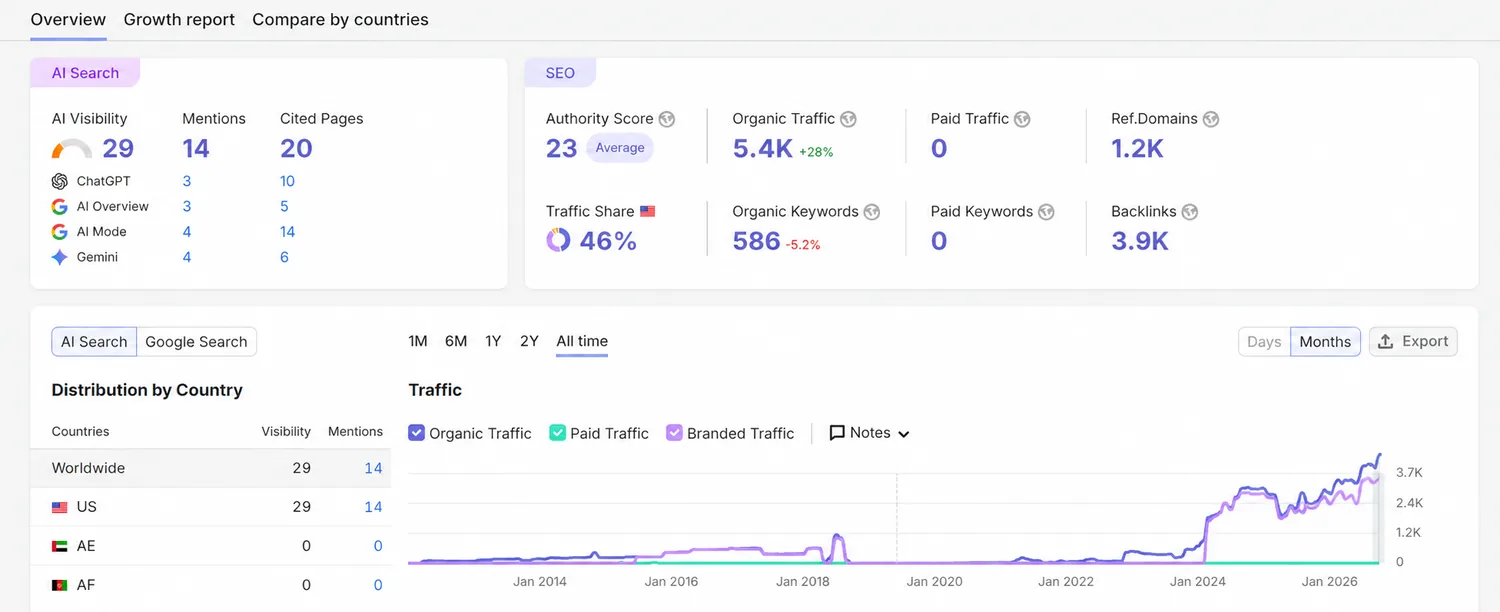The height and width of the screenshot is (612, 1500).
Task: Open AI Mode cited pages count 14
Action: [x=287, y=231]
